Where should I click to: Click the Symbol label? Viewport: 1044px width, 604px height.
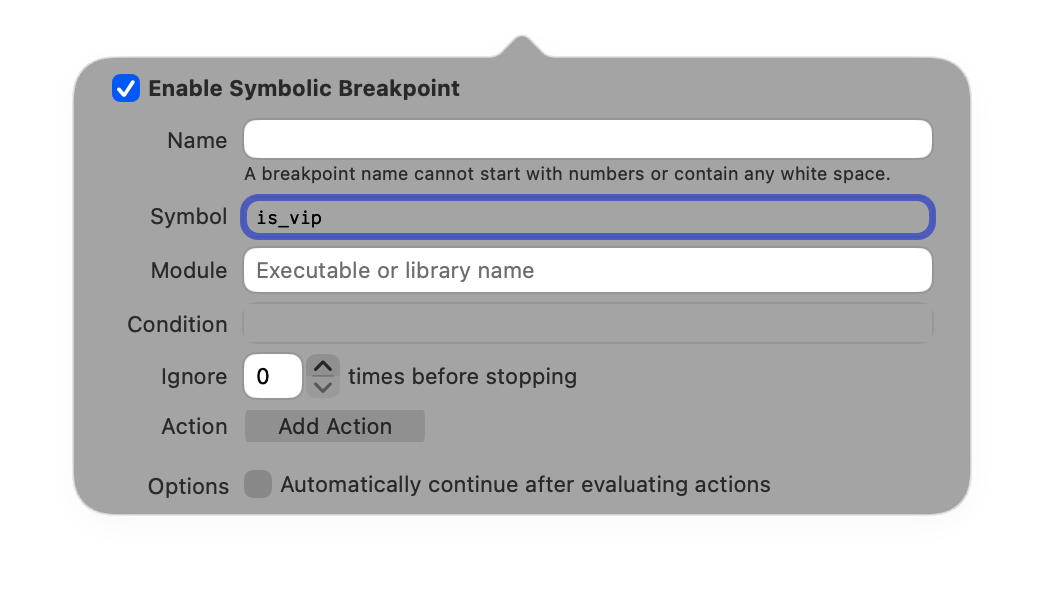tap(188, 217)
